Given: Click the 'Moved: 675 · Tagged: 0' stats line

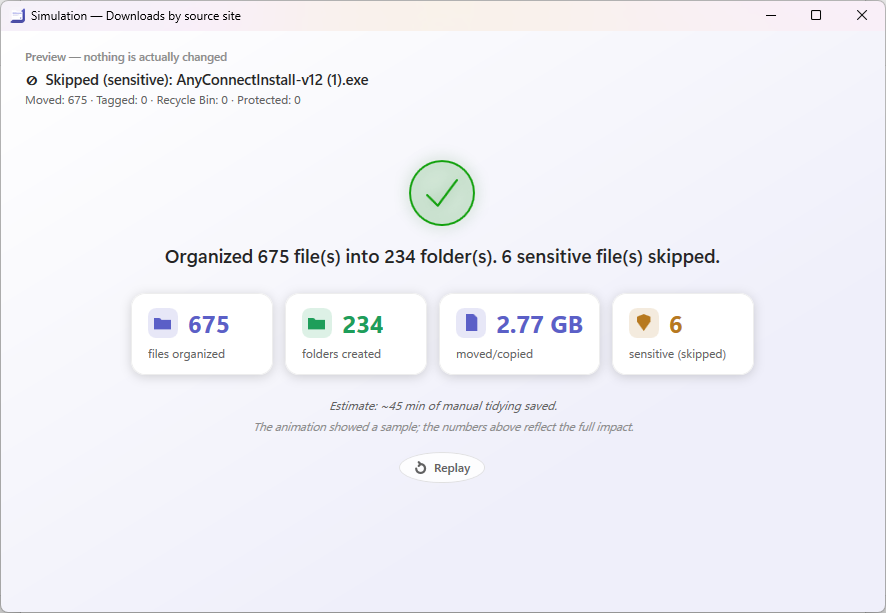Looking at the screenshot, I should (163, 100).
